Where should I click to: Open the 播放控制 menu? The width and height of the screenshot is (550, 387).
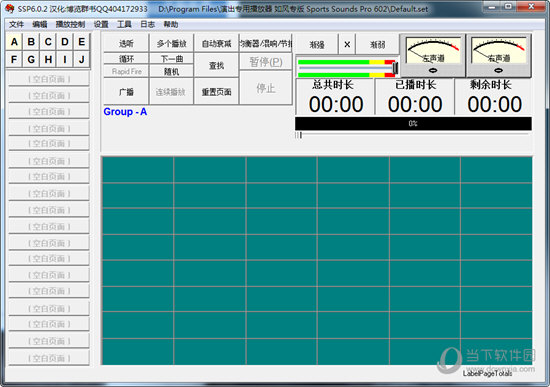[x=71, y=24]
